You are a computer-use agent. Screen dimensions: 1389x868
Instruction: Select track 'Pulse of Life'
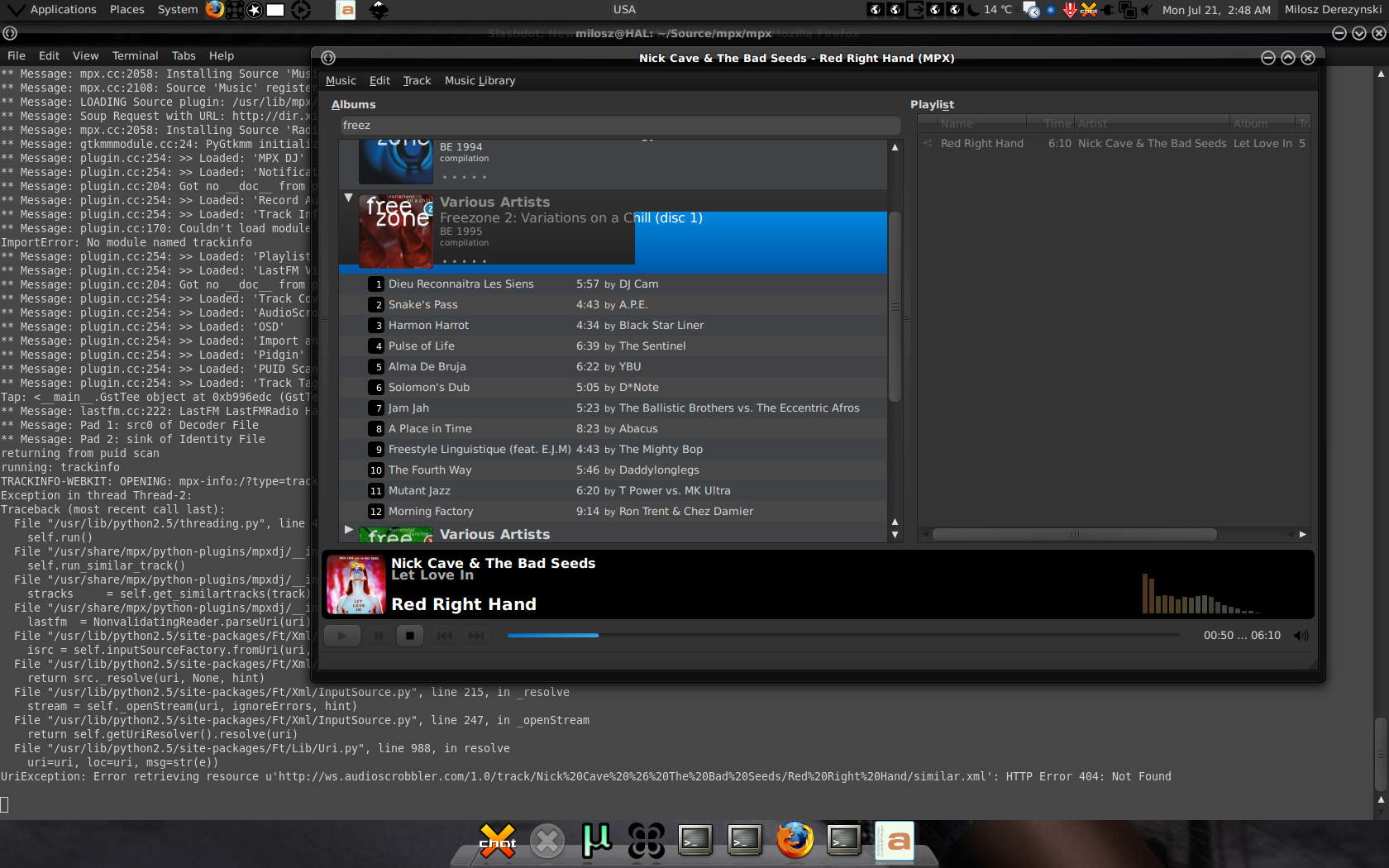[x=613, y=346]
